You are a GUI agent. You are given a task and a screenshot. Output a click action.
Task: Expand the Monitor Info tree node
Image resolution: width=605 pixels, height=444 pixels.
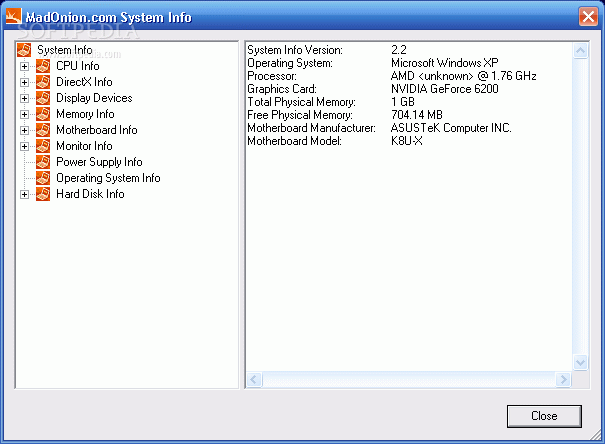[x=24, y=146]
